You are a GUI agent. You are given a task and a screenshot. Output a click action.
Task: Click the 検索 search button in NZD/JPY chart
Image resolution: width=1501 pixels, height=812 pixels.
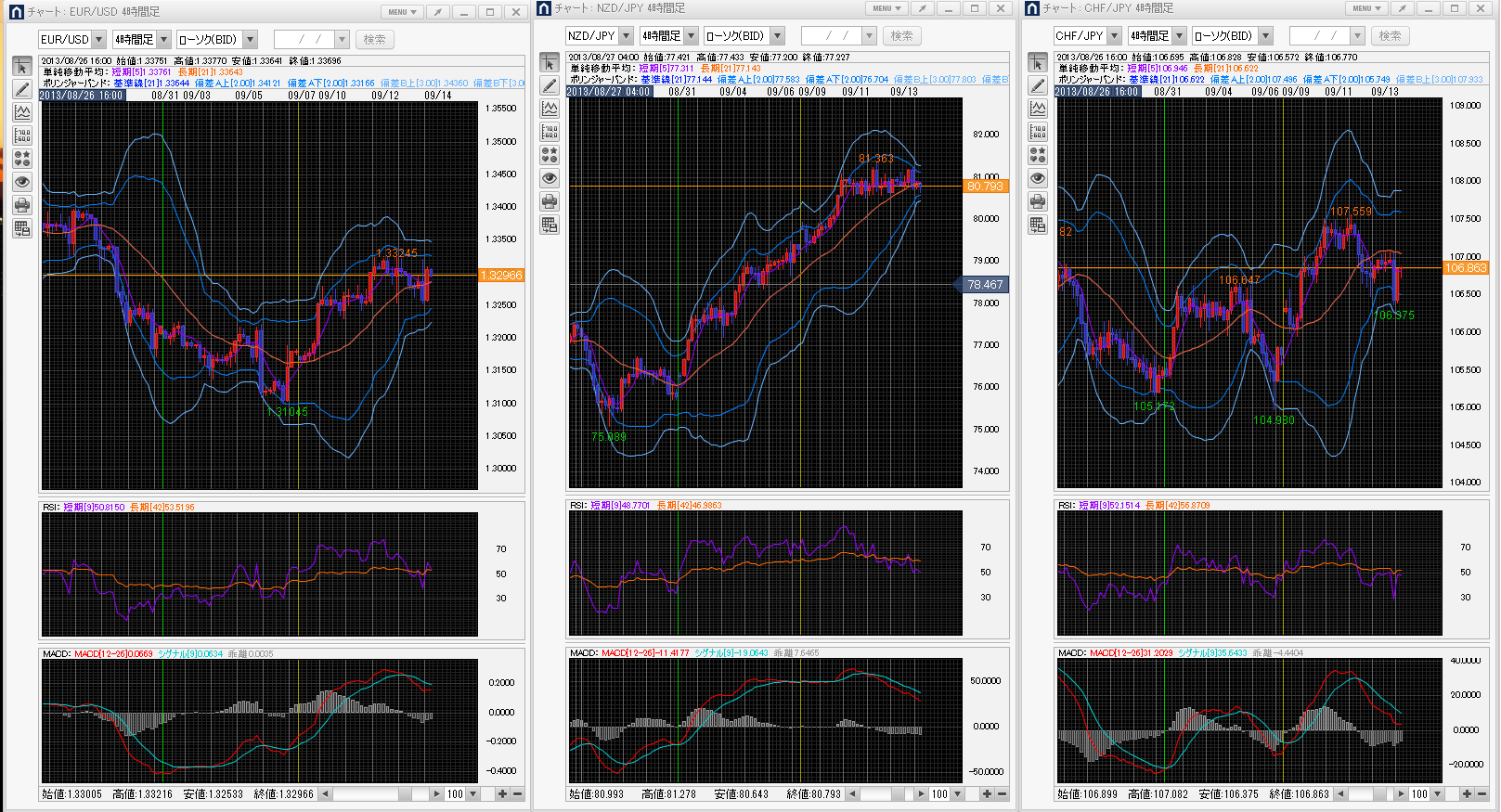tap(901, 36)
